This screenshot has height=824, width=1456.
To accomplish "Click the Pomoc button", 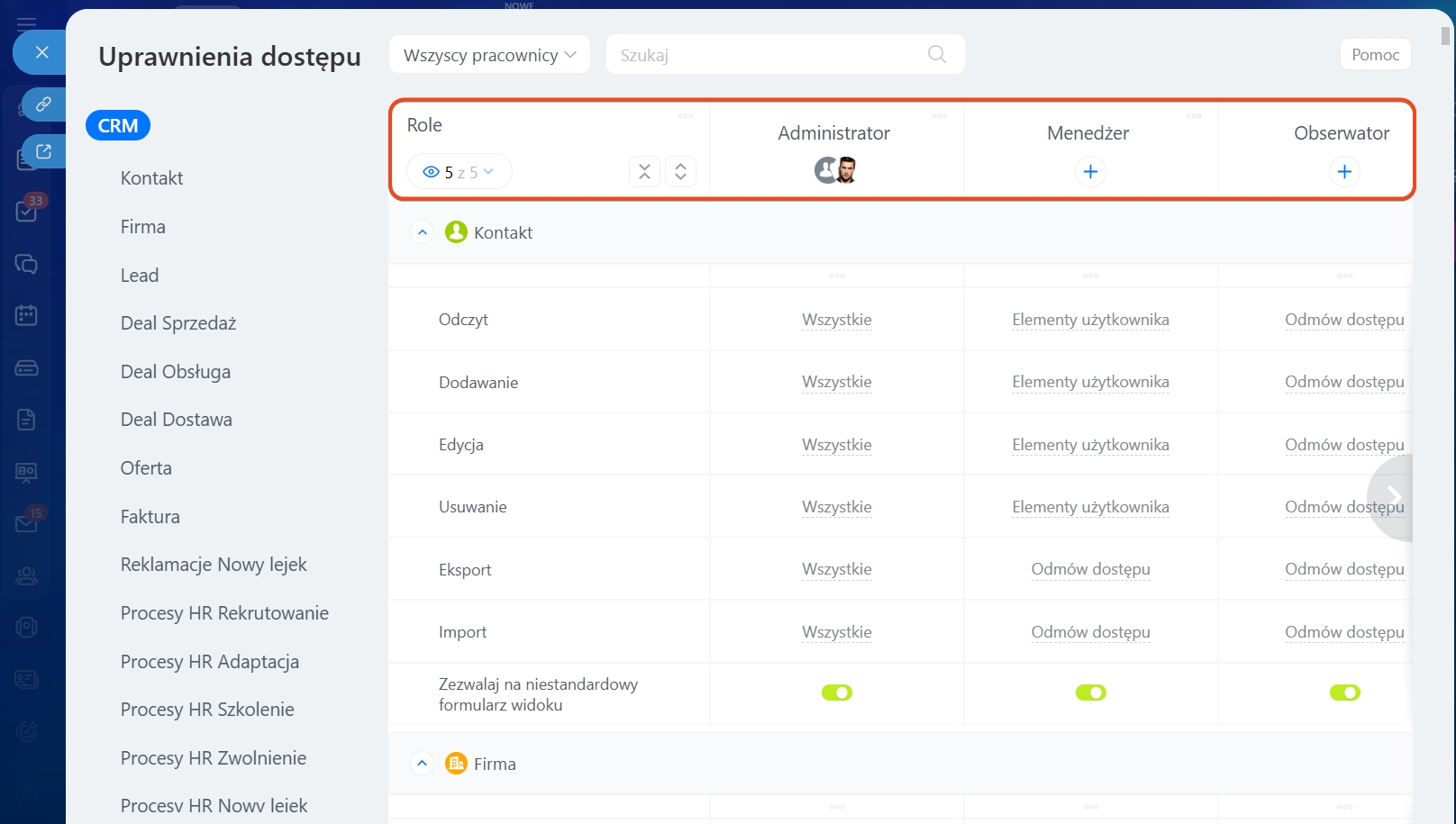I will tap(1375, 55).
